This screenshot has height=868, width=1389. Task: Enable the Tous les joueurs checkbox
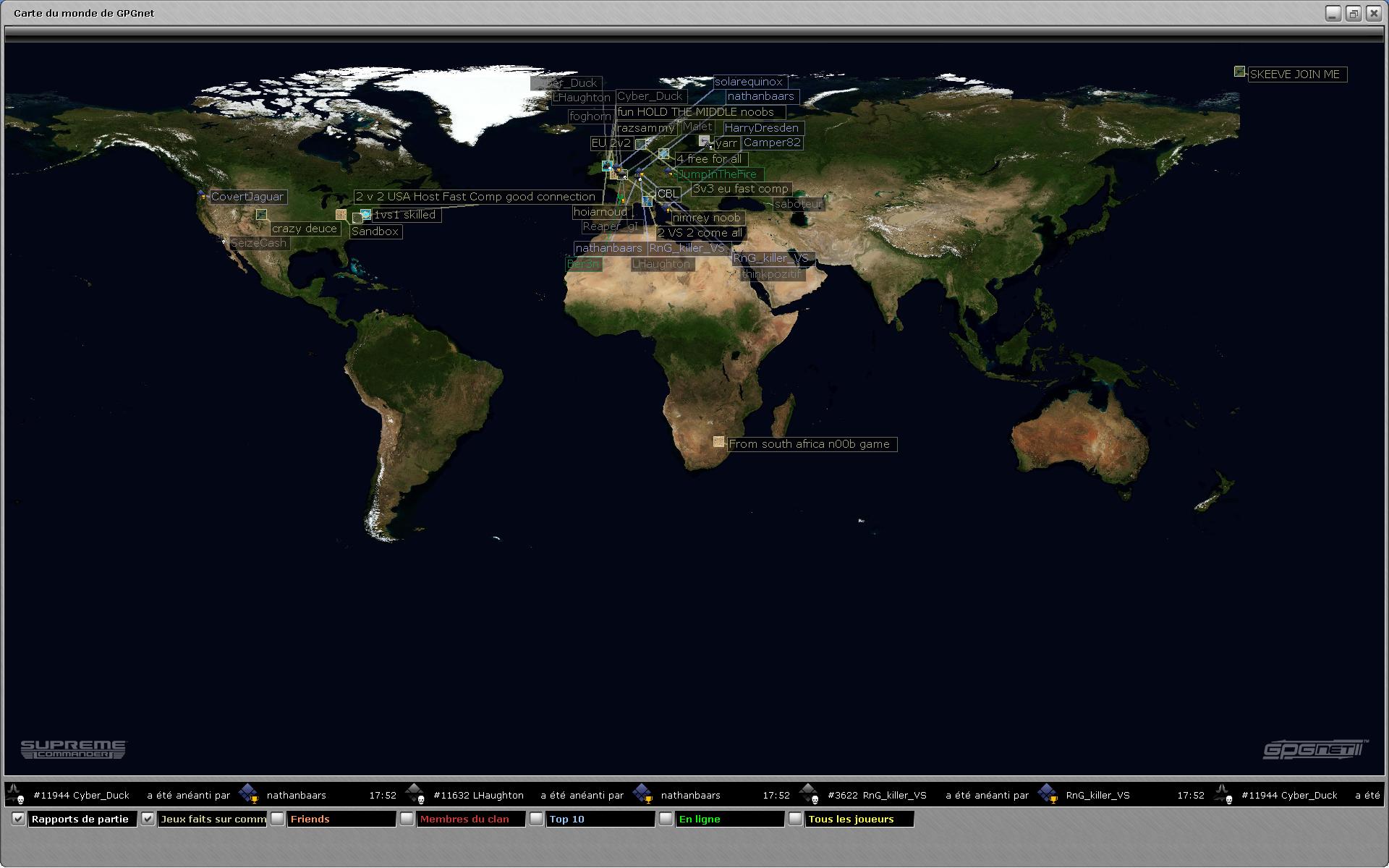point(795,819)
